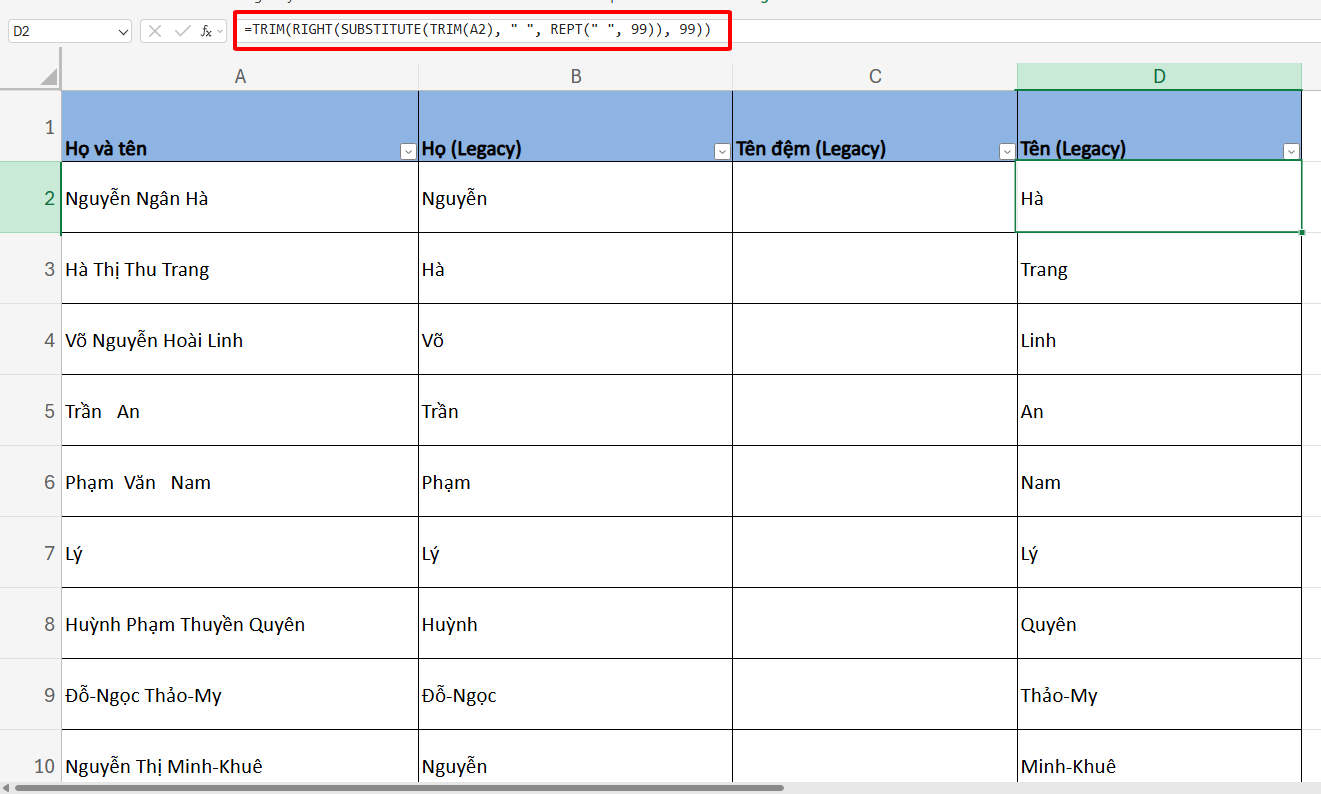Open filter dropdown on 'Tên đệm (Legacy)'

1007,151
